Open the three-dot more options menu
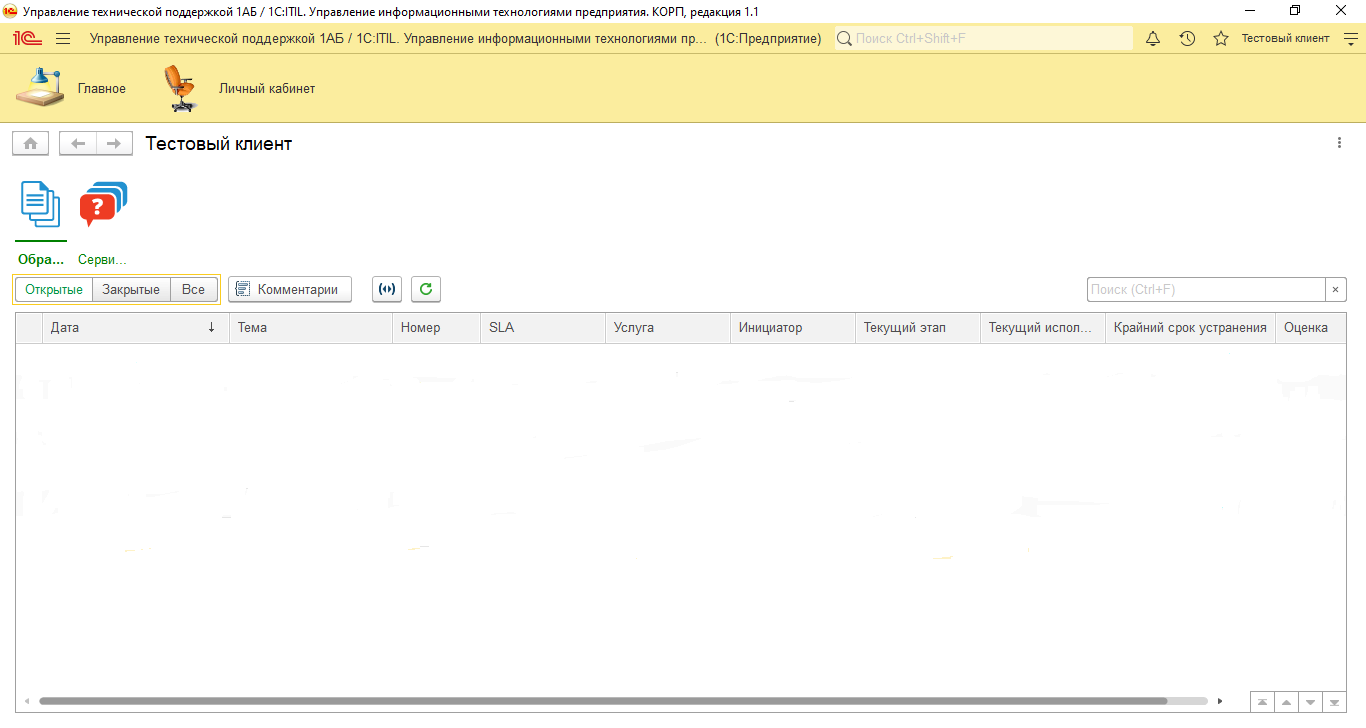The height and width of the screenshot is (728, 1366). pyautogui.click(x=1339, y=143)
